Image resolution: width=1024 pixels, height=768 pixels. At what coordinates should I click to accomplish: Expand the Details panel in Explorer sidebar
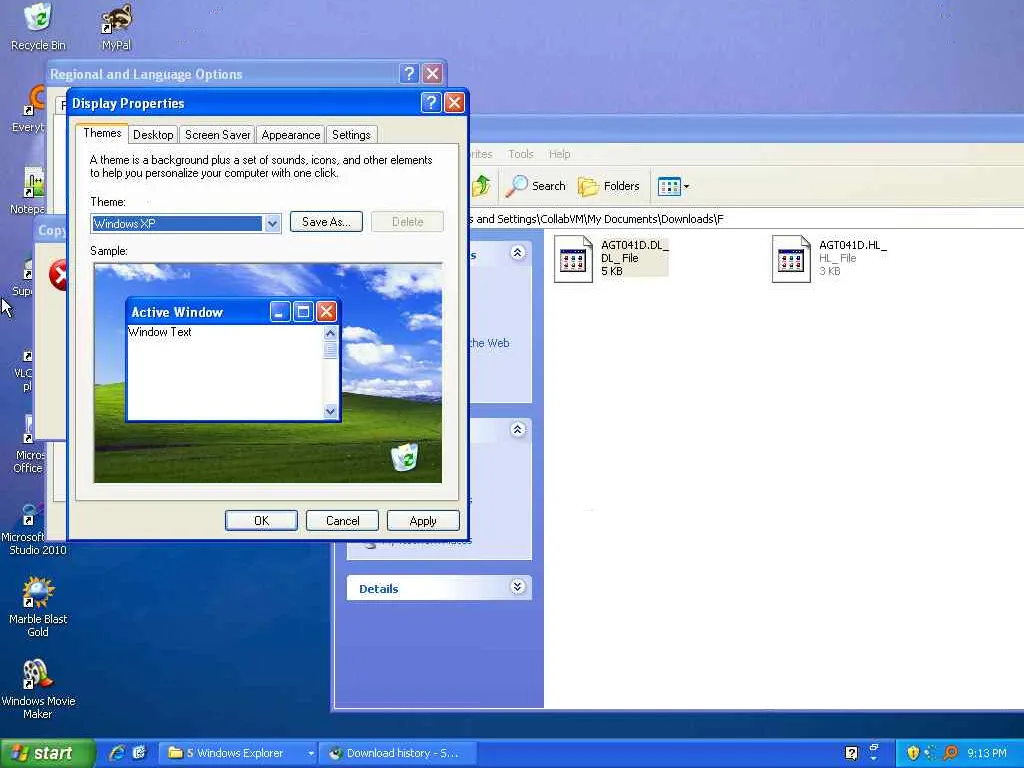518,586
